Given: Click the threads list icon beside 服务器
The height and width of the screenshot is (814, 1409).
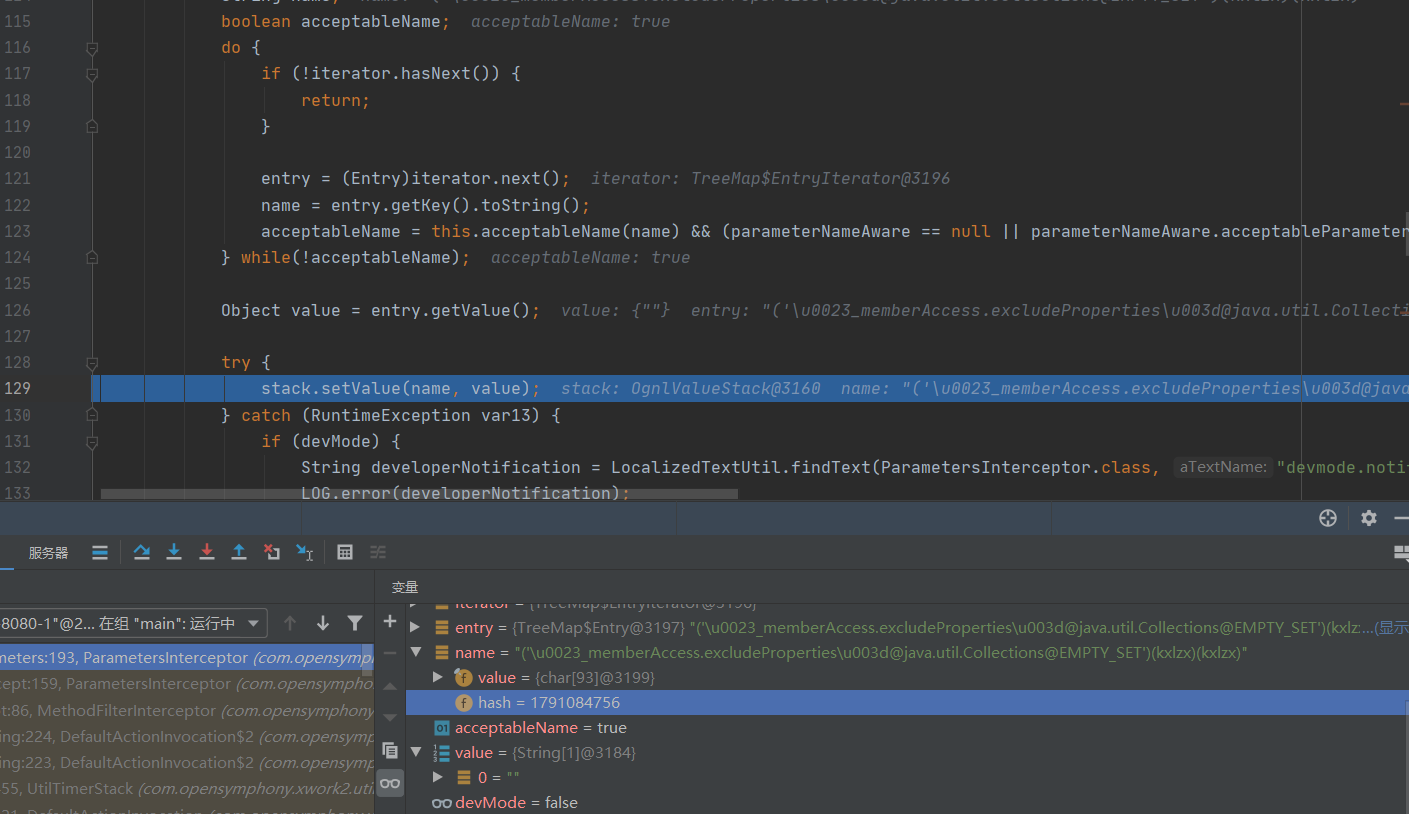Looking at the screenshot, I should point(100,552).
